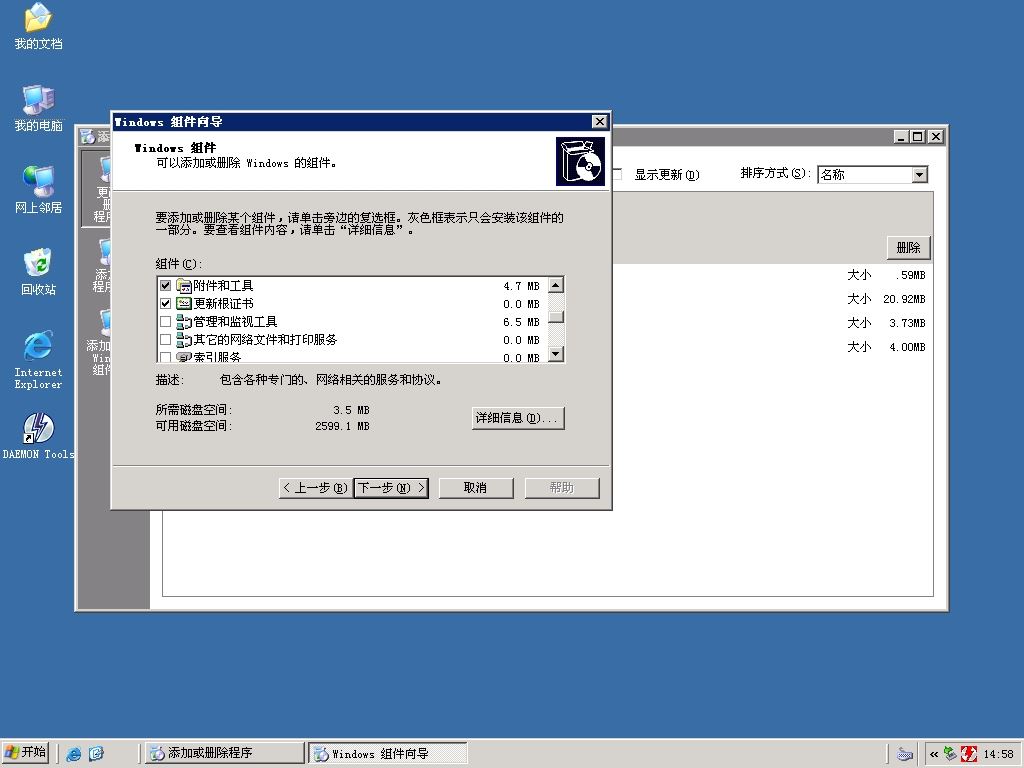This screenshot has width=1024, height=768.
Task: Click the 下一步 next button
Action: tap(391, 488)
